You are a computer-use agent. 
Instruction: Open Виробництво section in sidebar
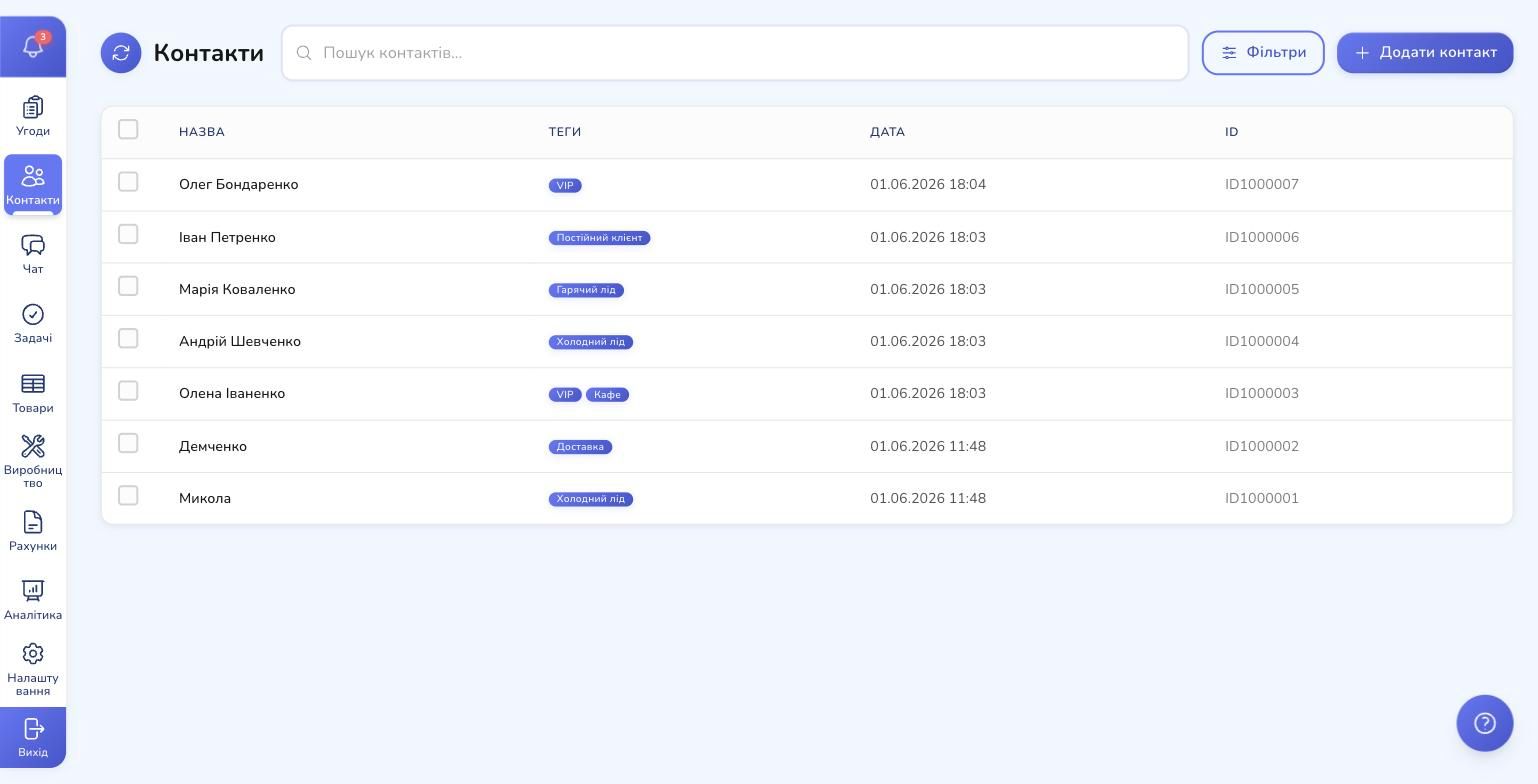(33, 462)
